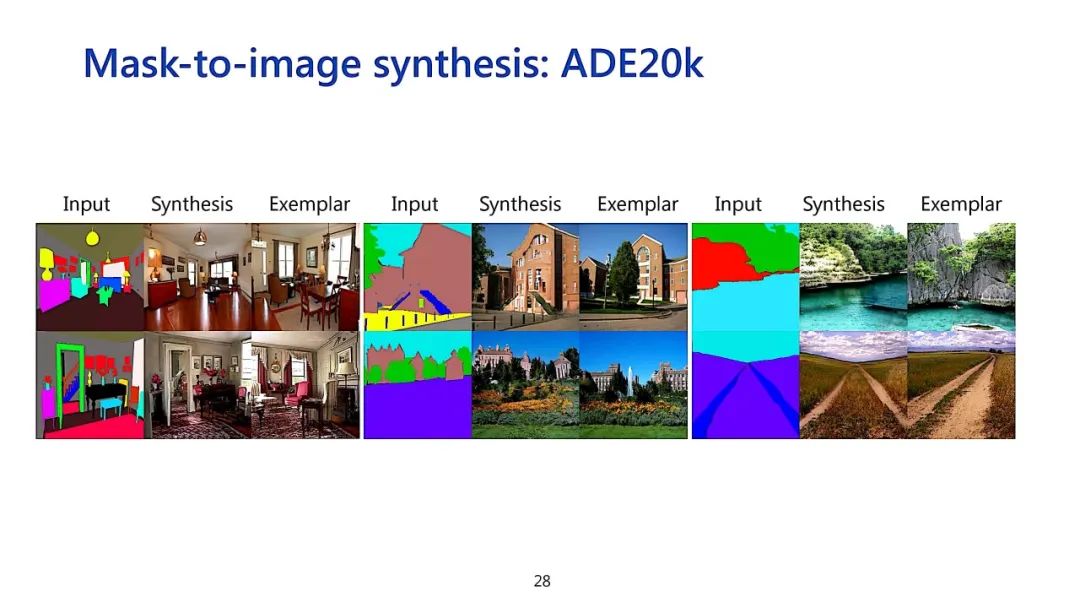The height and width of the screenshot is (608, 1080).
Task: Open the synthesized field with forked dirt path
Action: [x=853, y=384]
